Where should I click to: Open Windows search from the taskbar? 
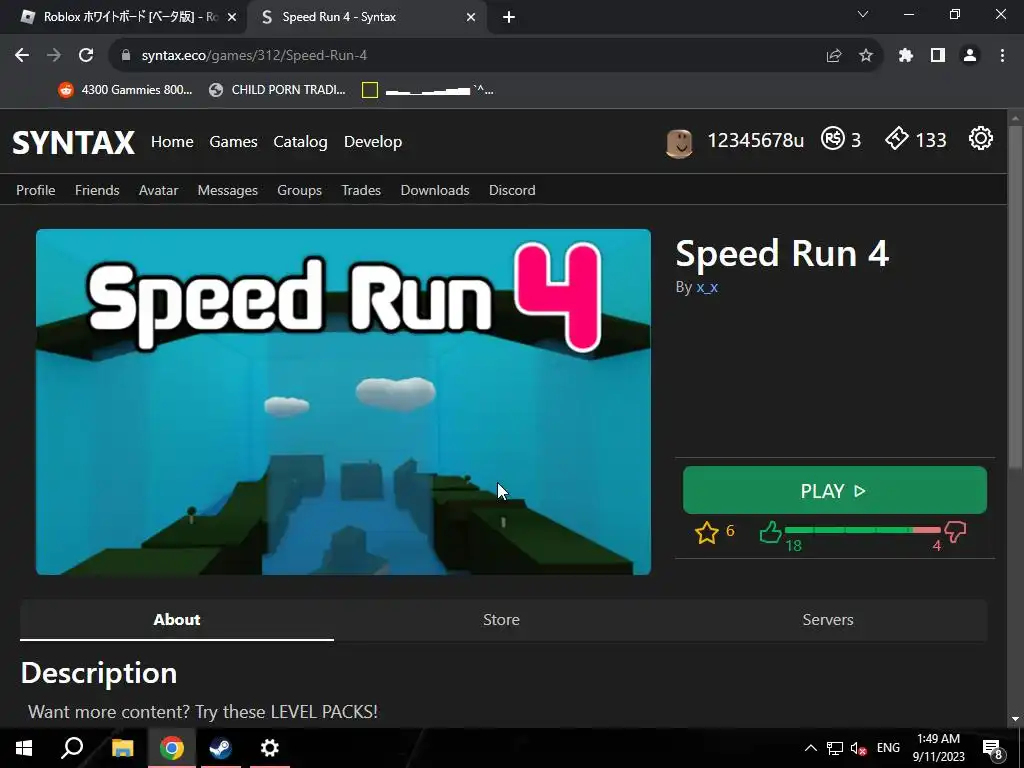[72, 748]
